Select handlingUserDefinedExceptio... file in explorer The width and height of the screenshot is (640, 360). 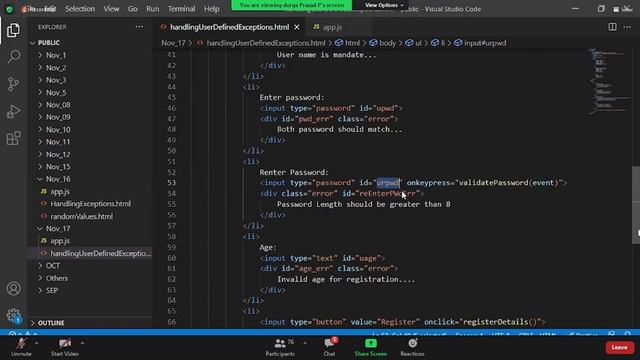(100, 253)
